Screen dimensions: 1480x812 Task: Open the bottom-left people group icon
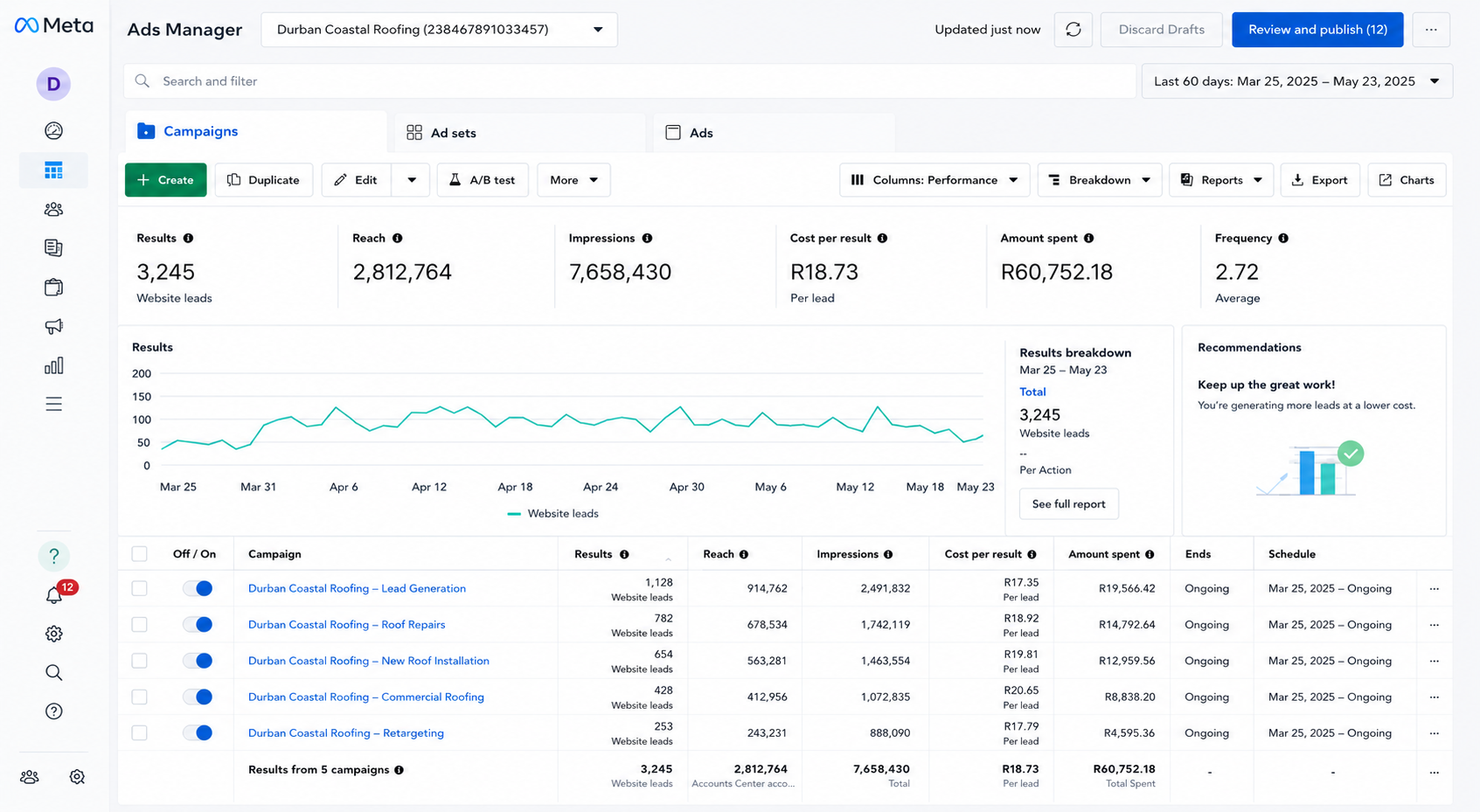pyautogui.click(x=30, y=777)
